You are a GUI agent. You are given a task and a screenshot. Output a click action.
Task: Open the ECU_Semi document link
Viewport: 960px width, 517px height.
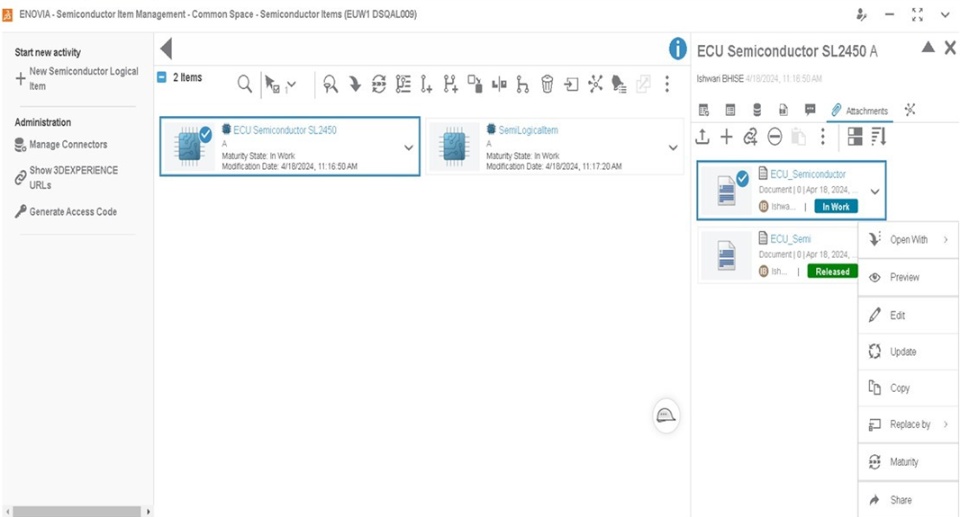(790, 239)
